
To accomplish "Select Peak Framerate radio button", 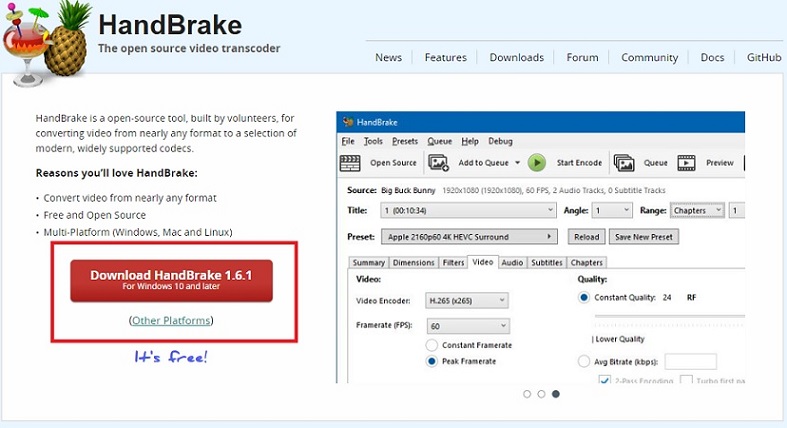I will 432,361.
